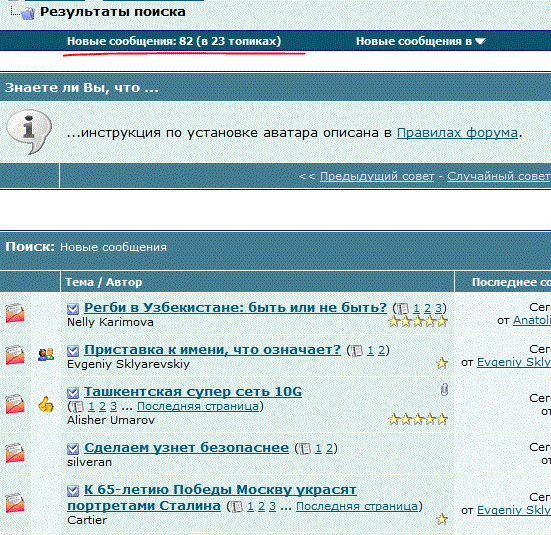Image resolution: width=551 pixels, height=535 pixels.
Task: Open the Новые сообщения в dropdown
Action: tap(420, 41)
